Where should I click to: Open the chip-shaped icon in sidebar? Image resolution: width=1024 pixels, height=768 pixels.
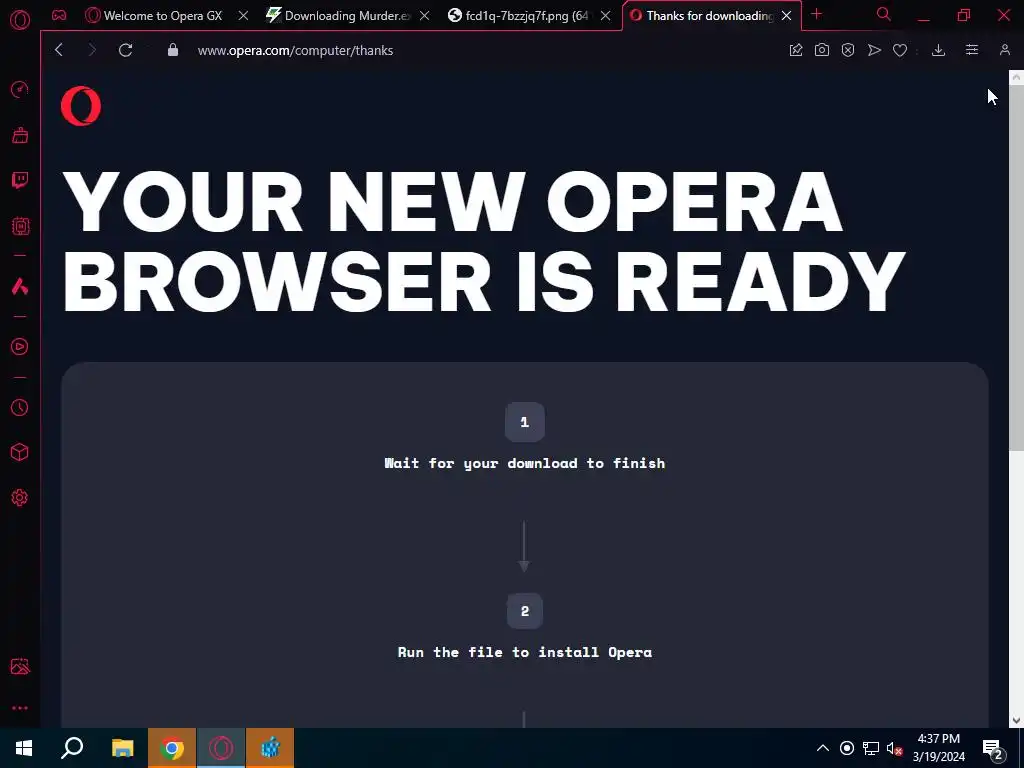20,226
